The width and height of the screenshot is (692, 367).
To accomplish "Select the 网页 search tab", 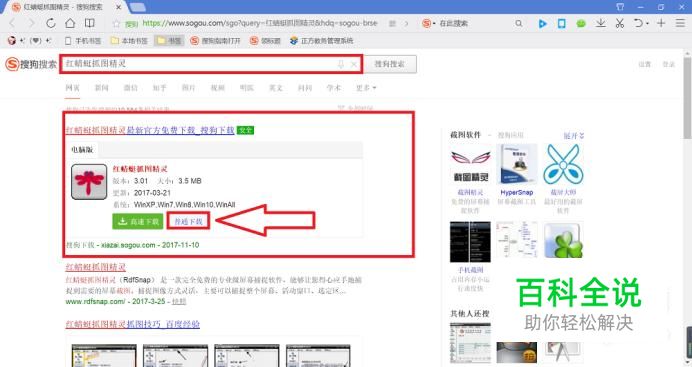I will click(x=72, y=88).
